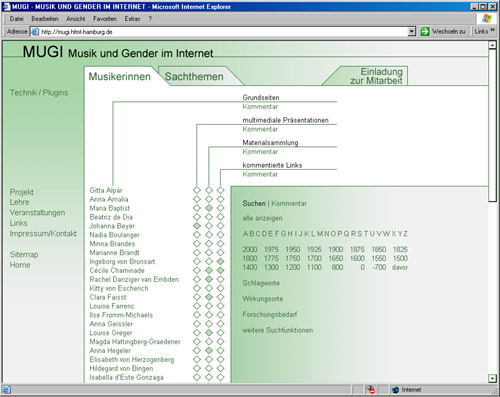This screenshot has height=397, width=500.
Task: Click the Materialsammlung diamond for Maria Baptist
Action: [x=209, y=208]
